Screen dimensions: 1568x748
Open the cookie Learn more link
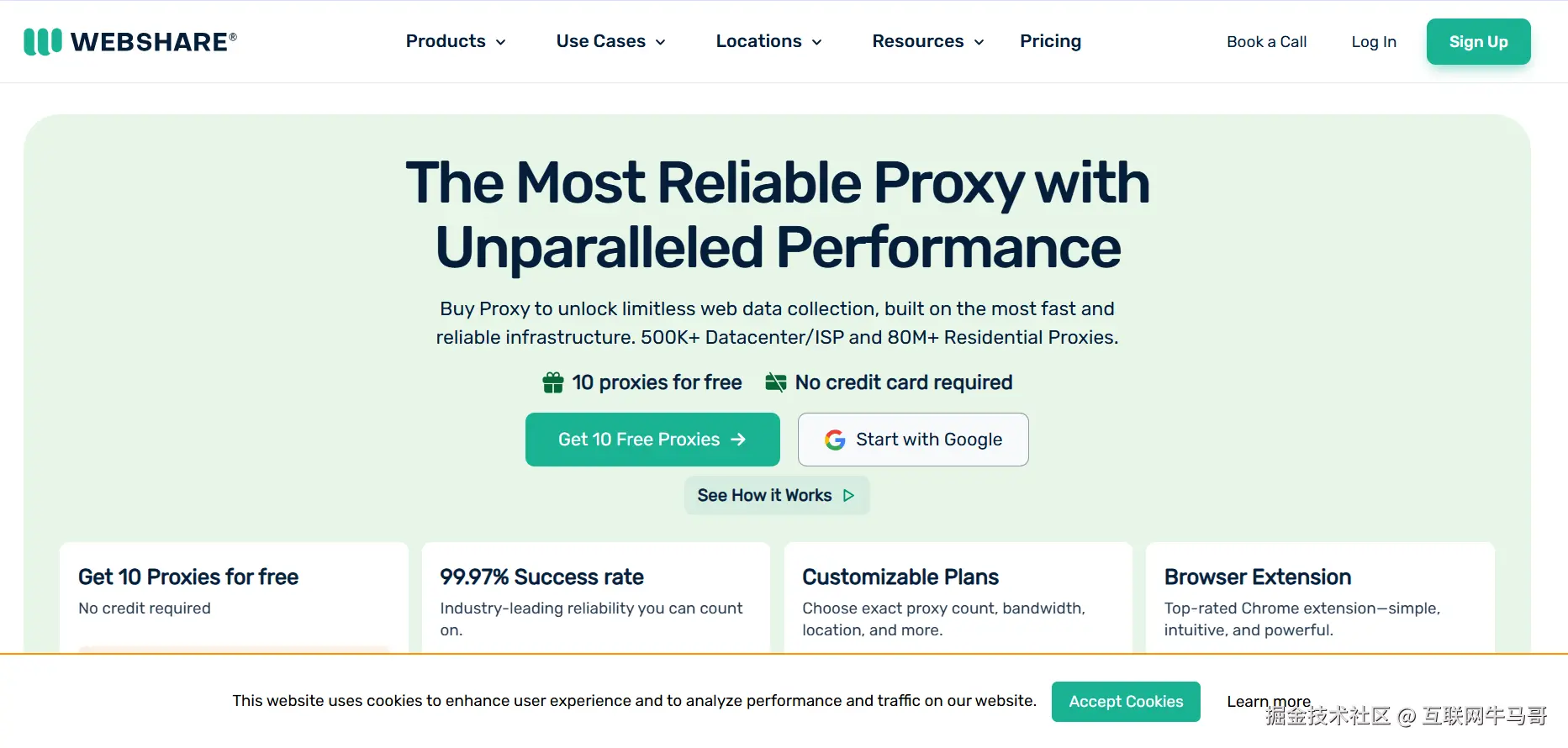click(x=1269, y=702)
